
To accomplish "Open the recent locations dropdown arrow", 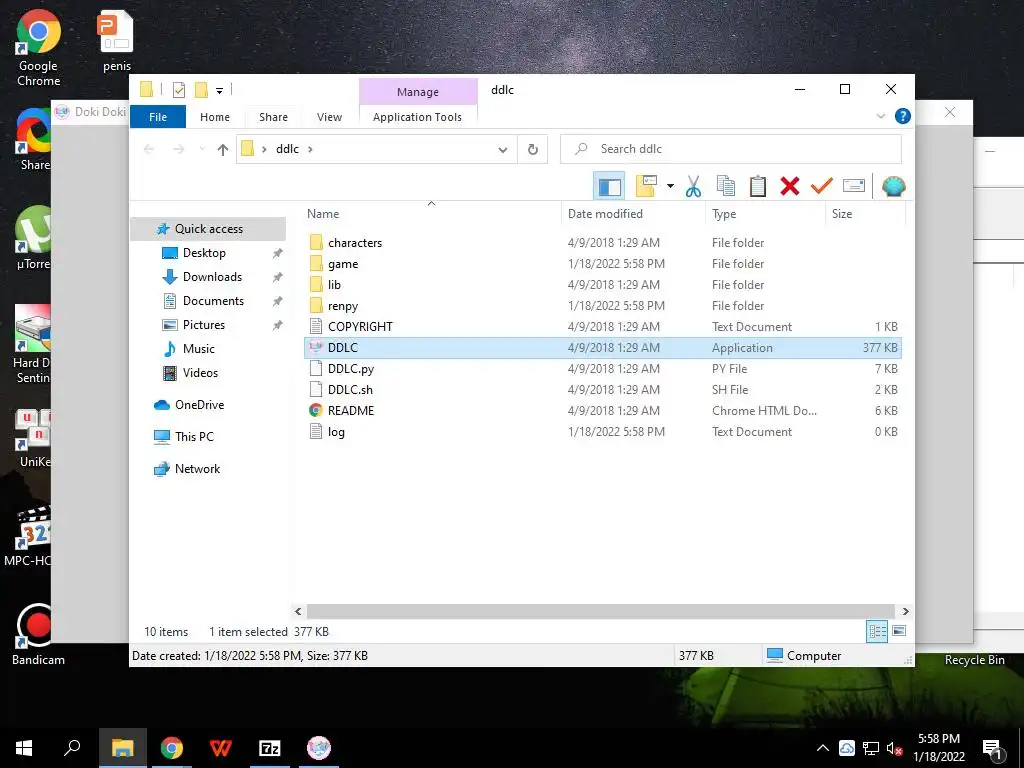I will click(x=202, y=150).
